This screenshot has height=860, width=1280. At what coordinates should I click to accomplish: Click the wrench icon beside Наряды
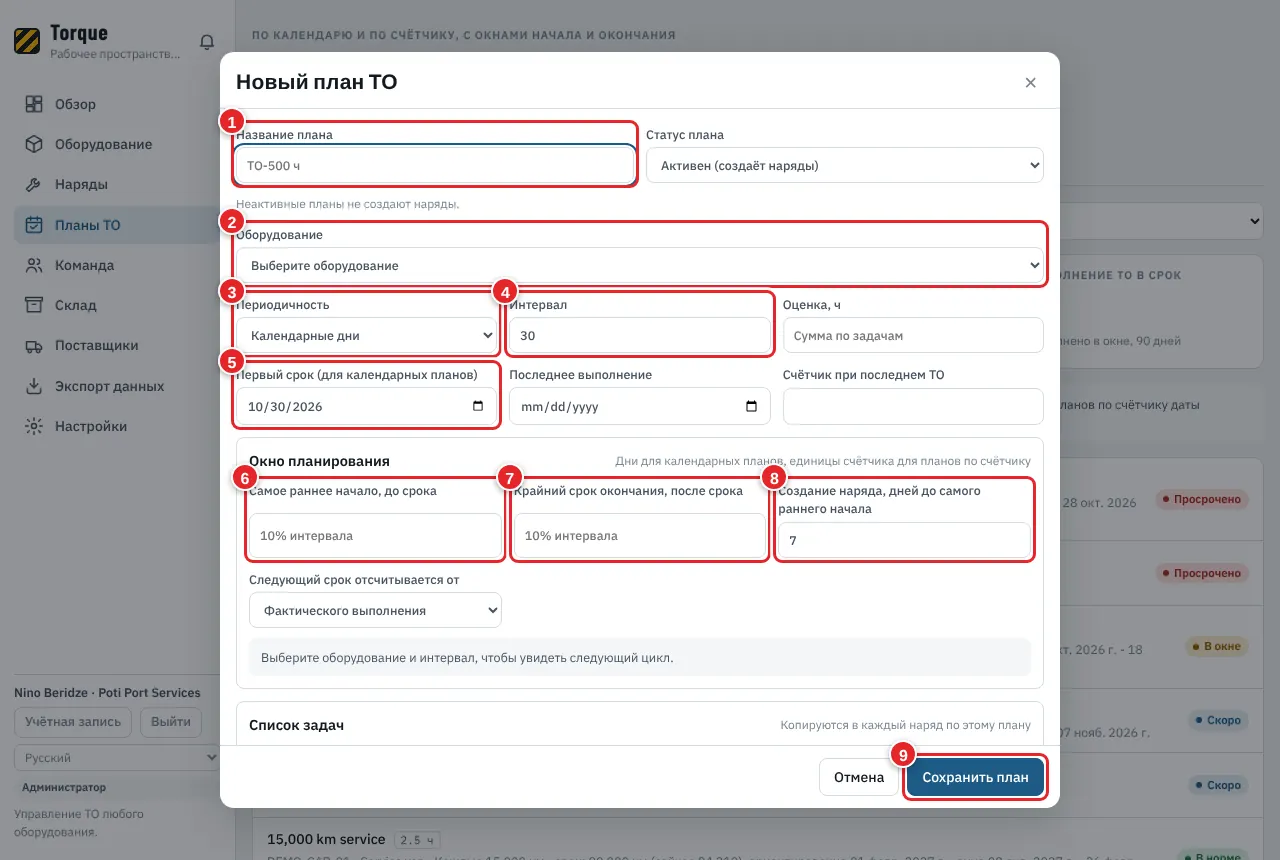point(34,184)
